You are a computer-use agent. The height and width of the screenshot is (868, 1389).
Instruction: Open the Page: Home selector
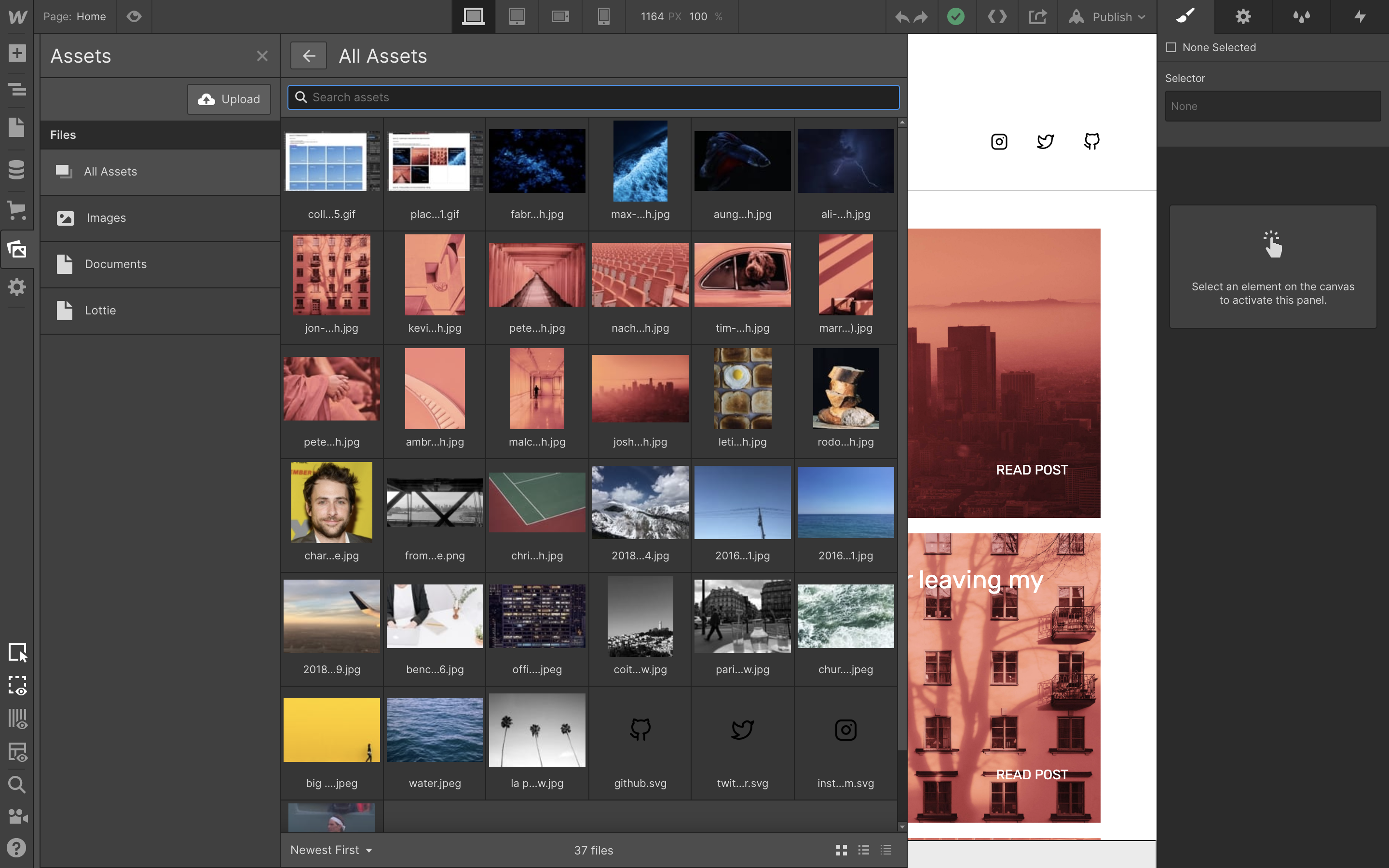75,17
